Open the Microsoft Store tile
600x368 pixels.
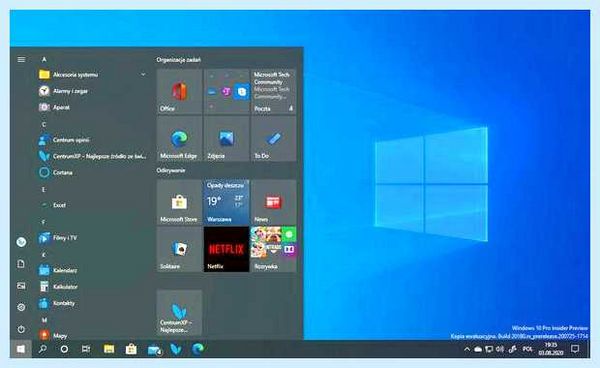tap(179, 202)
